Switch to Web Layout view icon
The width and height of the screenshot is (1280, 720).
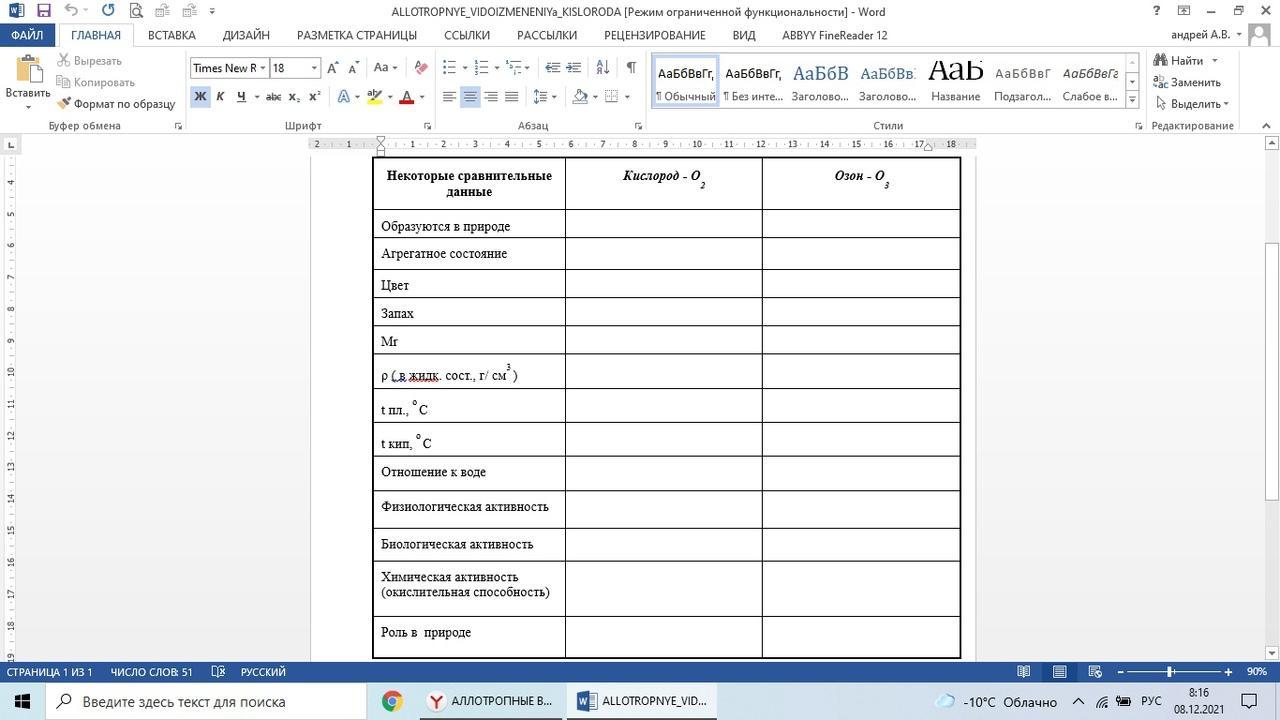(1095, 672)
